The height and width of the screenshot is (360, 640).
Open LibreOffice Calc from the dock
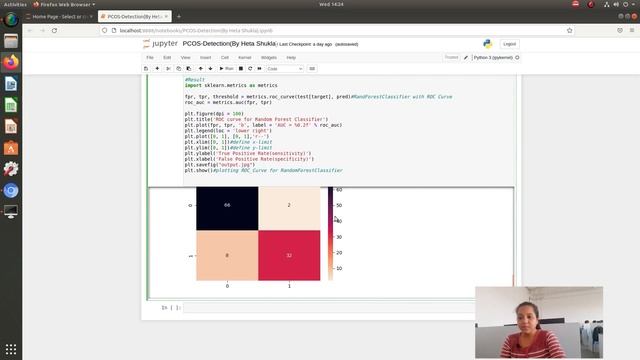pyautogui.click(x=11, y=105)
